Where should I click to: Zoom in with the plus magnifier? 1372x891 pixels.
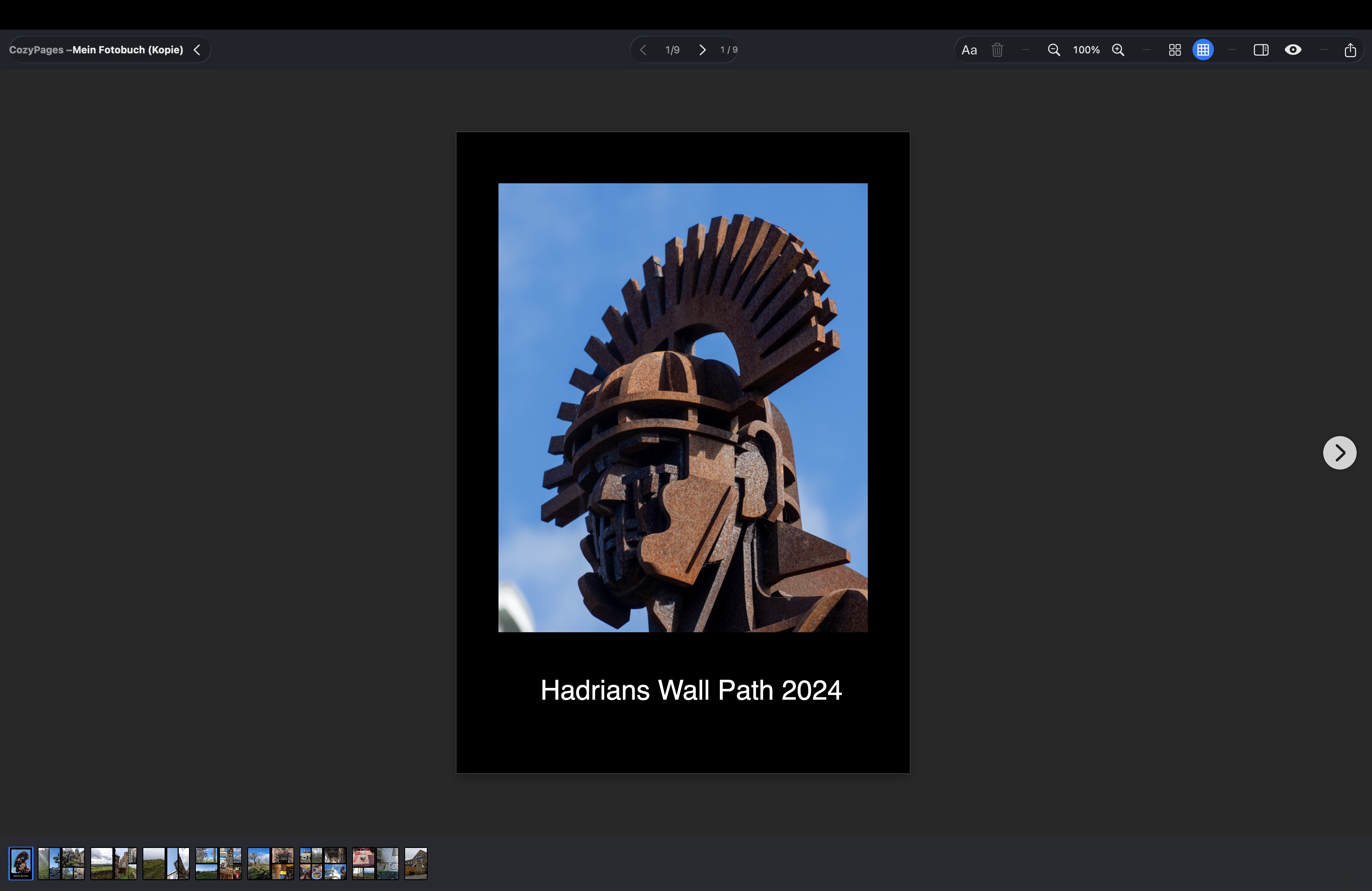[x=1118, y=50]
